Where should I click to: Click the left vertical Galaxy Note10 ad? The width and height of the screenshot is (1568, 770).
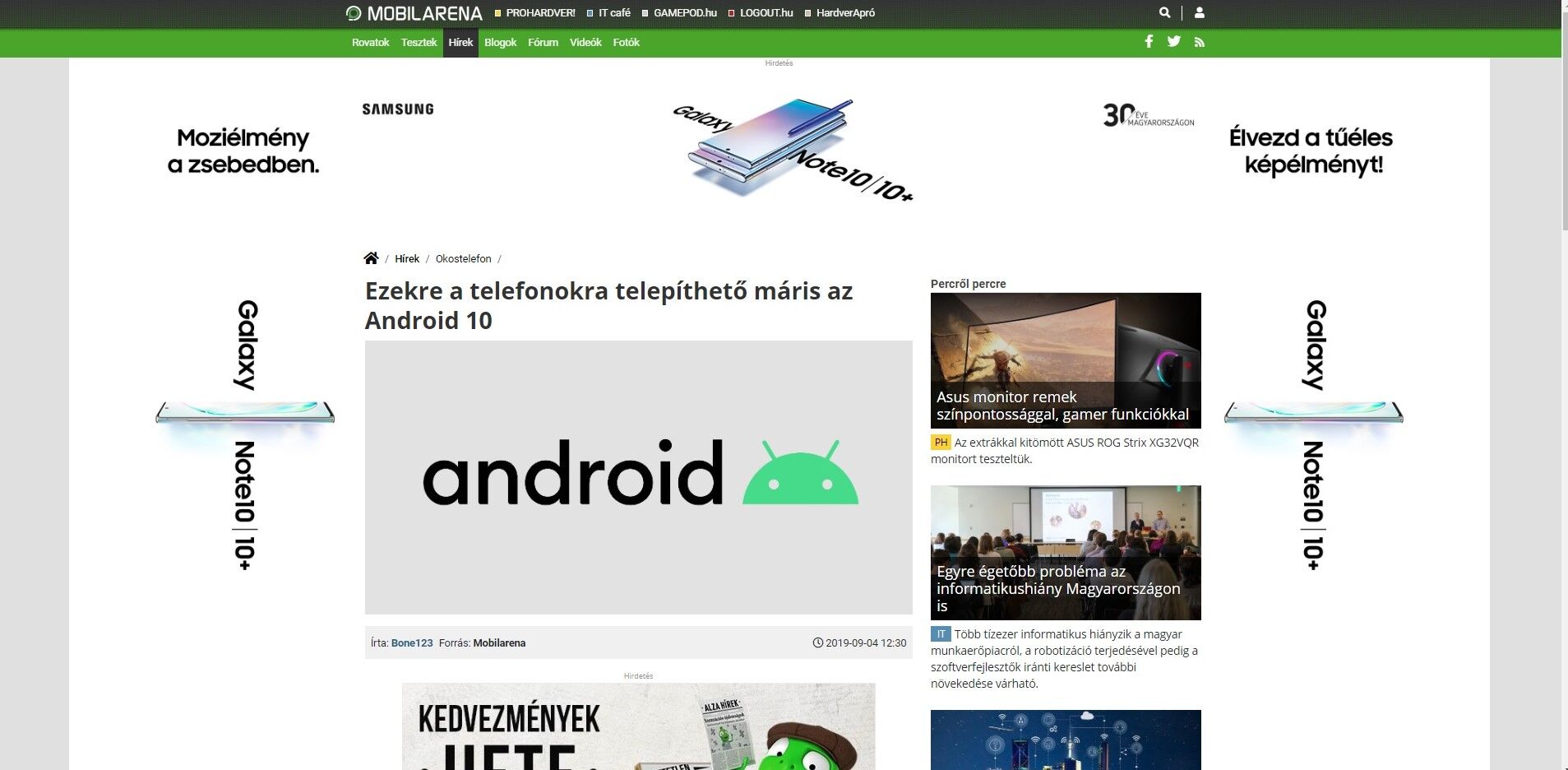tap(244, 434)
